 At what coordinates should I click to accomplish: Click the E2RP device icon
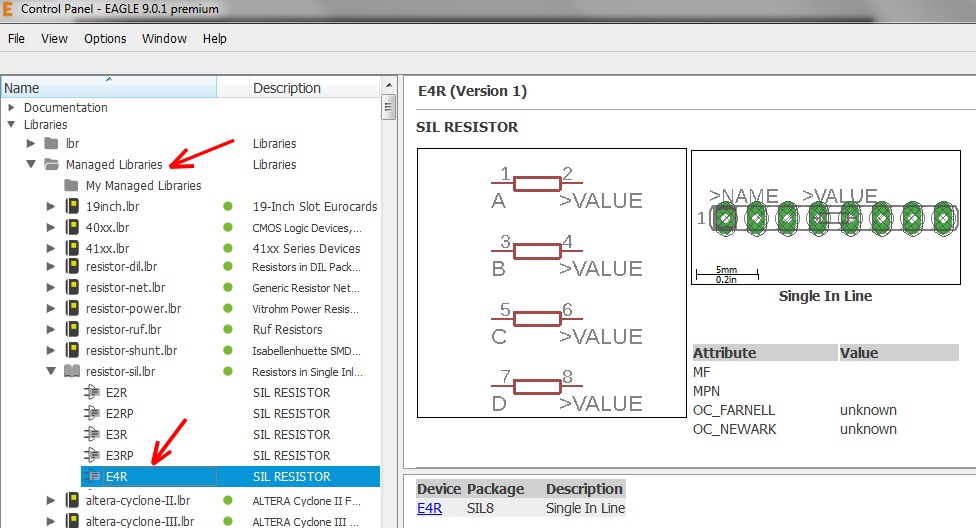pyautogui.click(x=92, y=413)
